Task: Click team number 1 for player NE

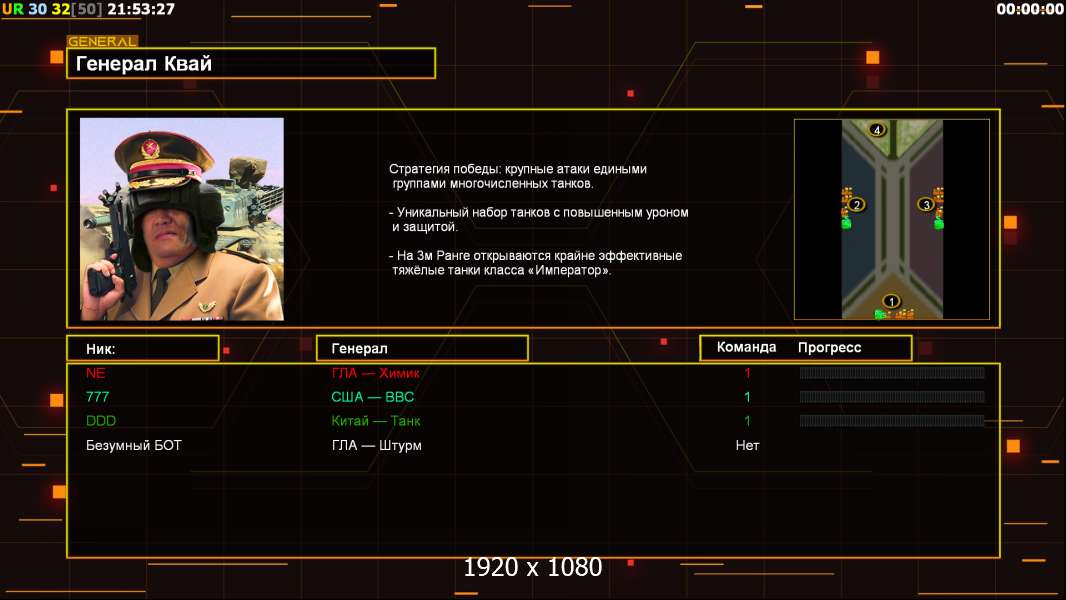Action: (747, 372)
